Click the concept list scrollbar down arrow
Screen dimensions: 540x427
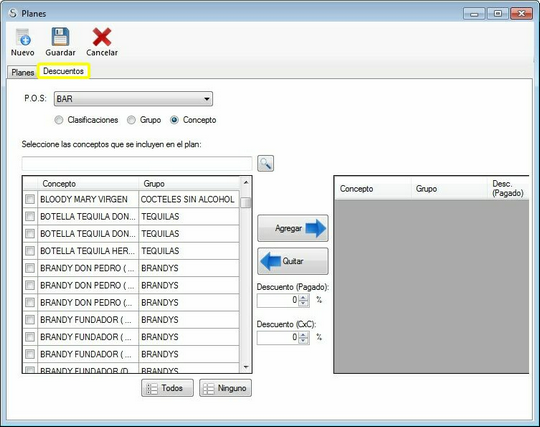click(x=246, y=367)
